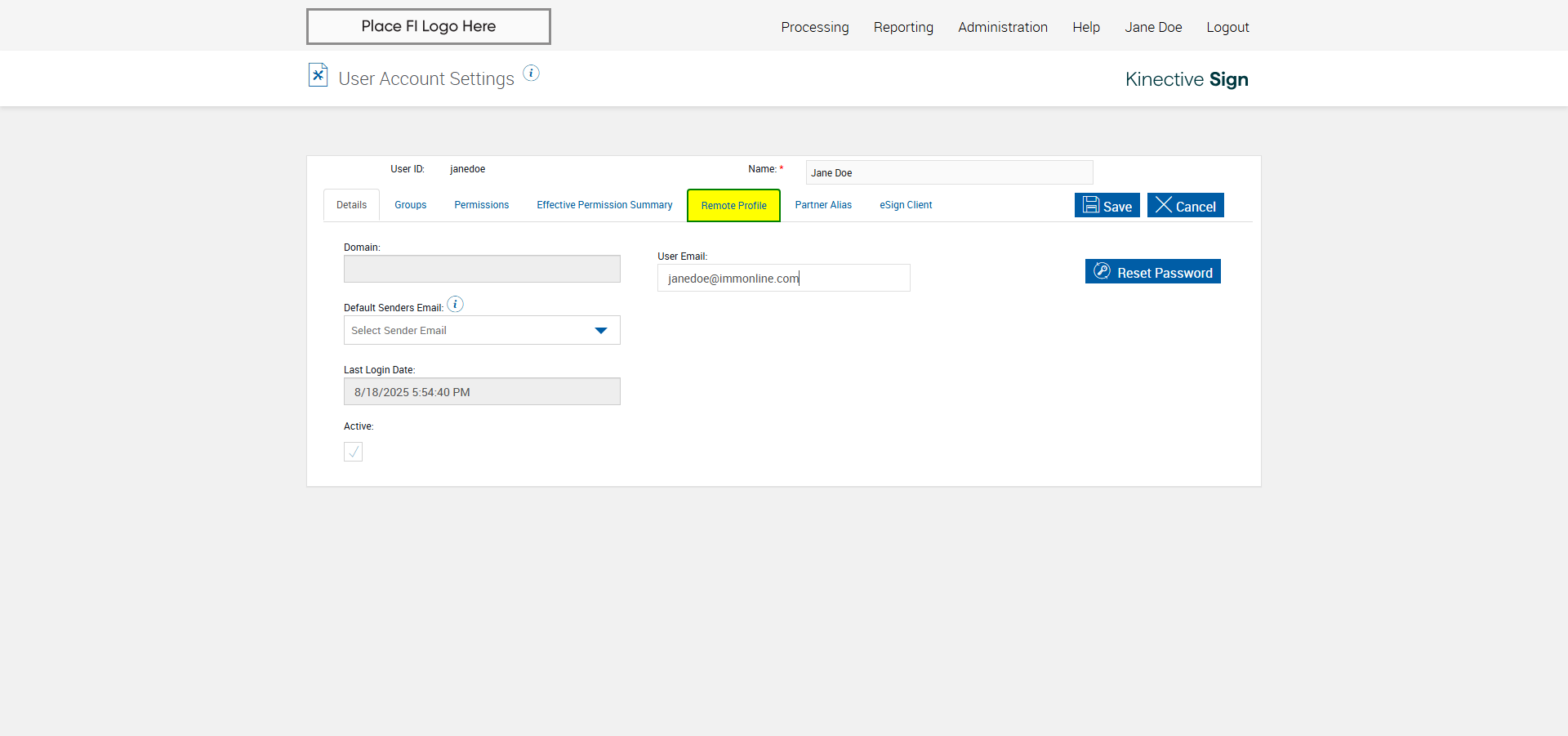Click the Domain field
This screenshot has width=1568, height=736.
tap(482, 269)
